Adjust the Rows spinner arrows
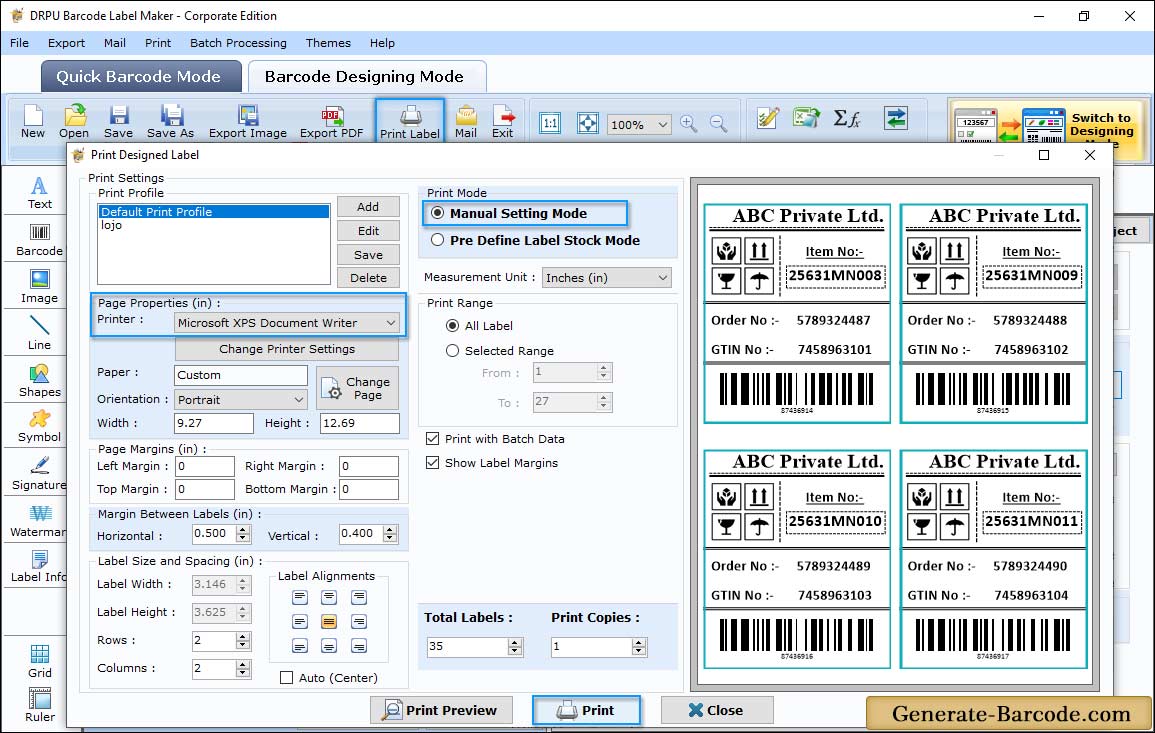This screenshot has width=1155, height=733. pyautogui.click(x=243, y=641)
